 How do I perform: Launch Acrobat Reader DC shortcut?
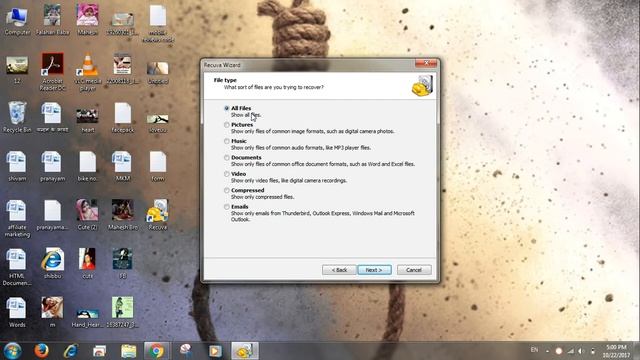pyautogui.click(x=52, y=71)
